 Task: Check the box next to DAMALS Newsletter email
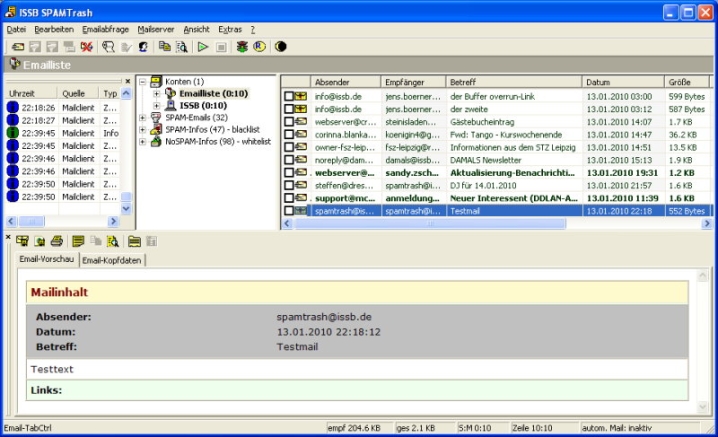tap(289, 160)
